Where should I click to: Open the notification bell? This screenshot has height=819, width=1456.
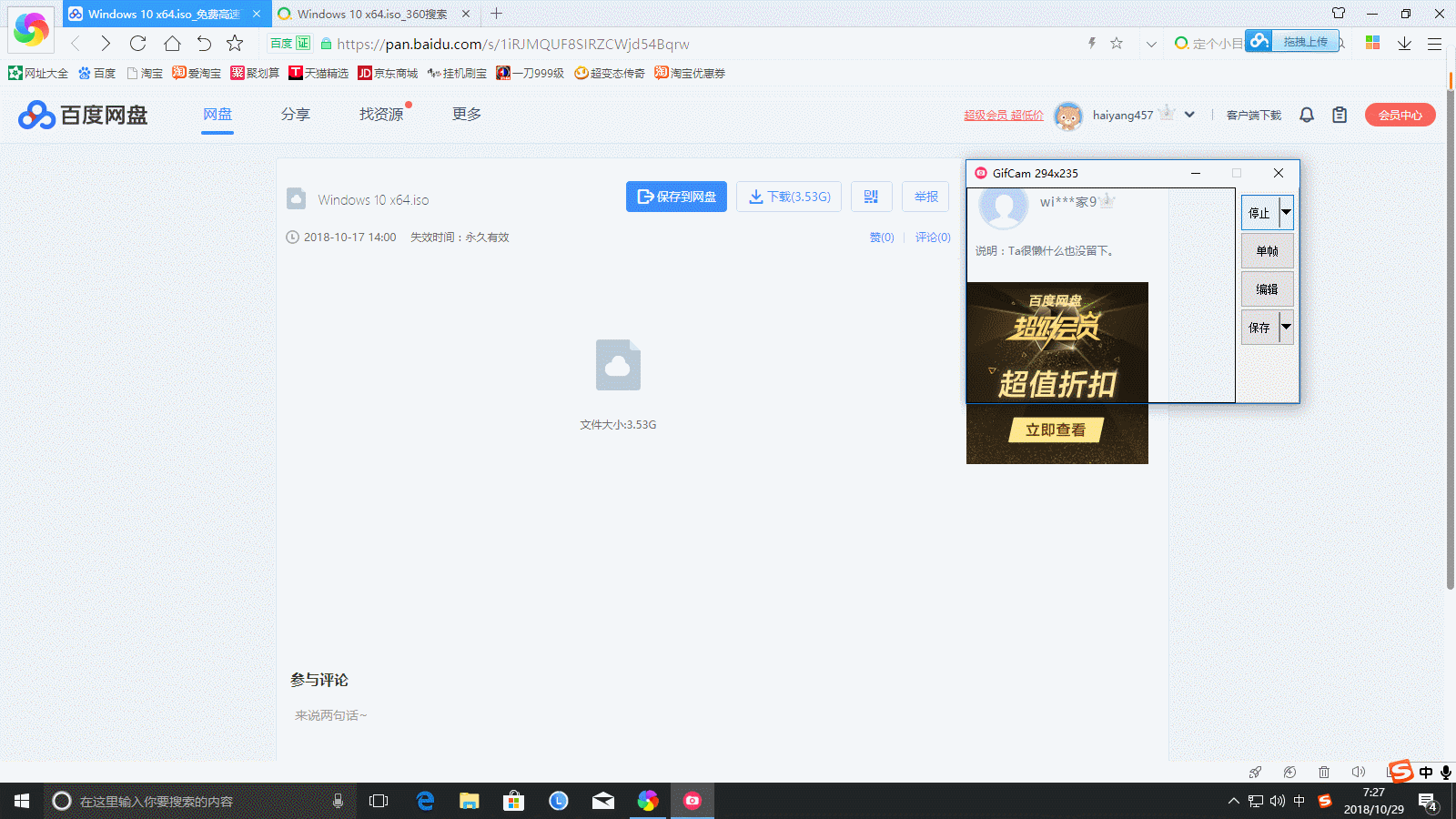(1307, 115)
